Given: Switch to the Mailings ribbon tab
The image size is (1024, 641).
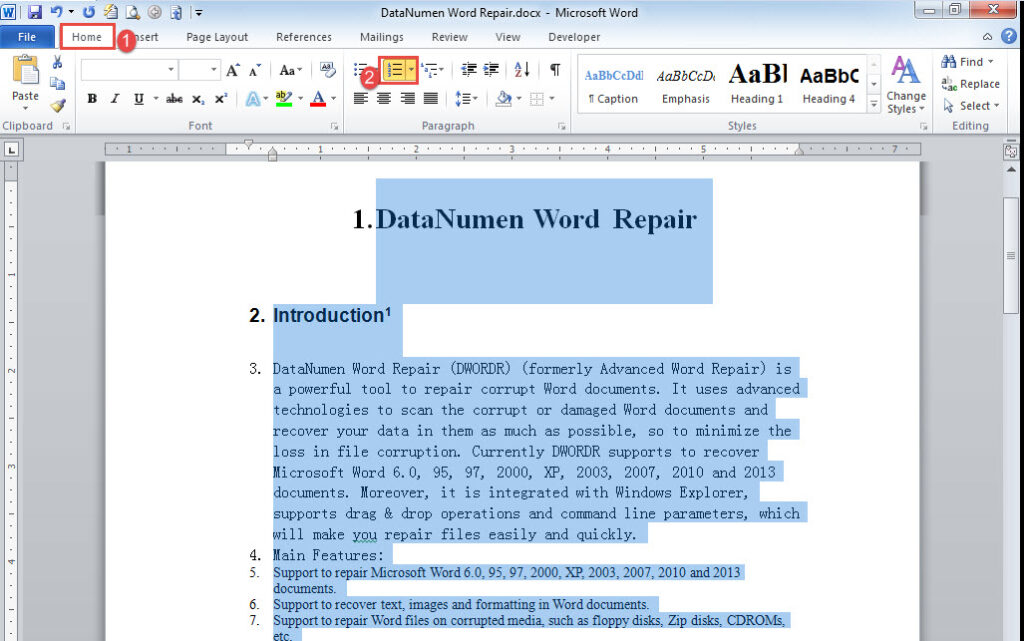Looking at the screenshot, I should click(381, 37).
